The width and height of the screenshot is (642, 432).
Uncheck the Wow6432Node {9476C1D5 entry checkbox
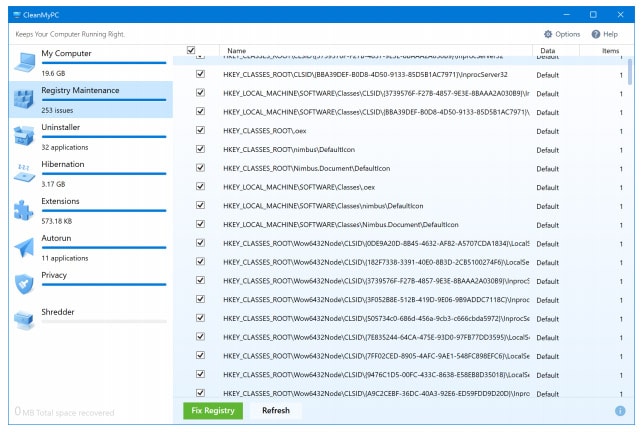pos(200,374)
